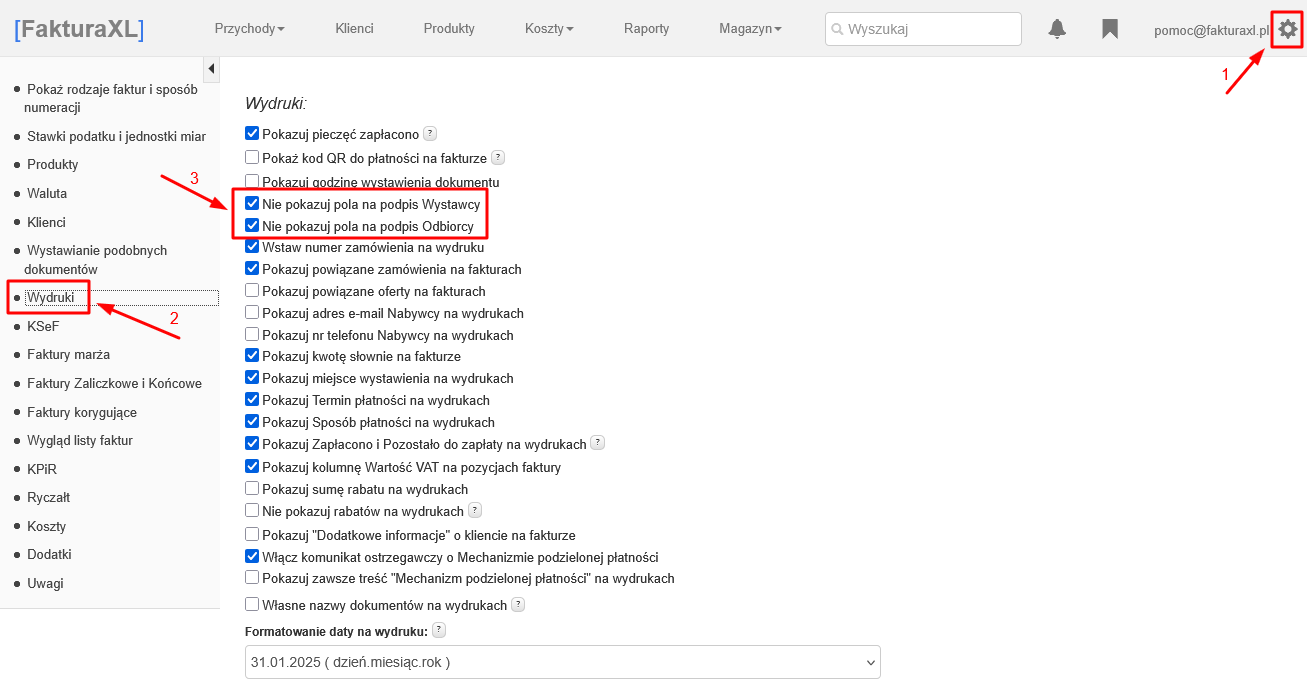Toggle 'Pokazuj kwotę słownie na fakturze' checkbox
This screenshot has width=1307, height=684.
point(252,356)
